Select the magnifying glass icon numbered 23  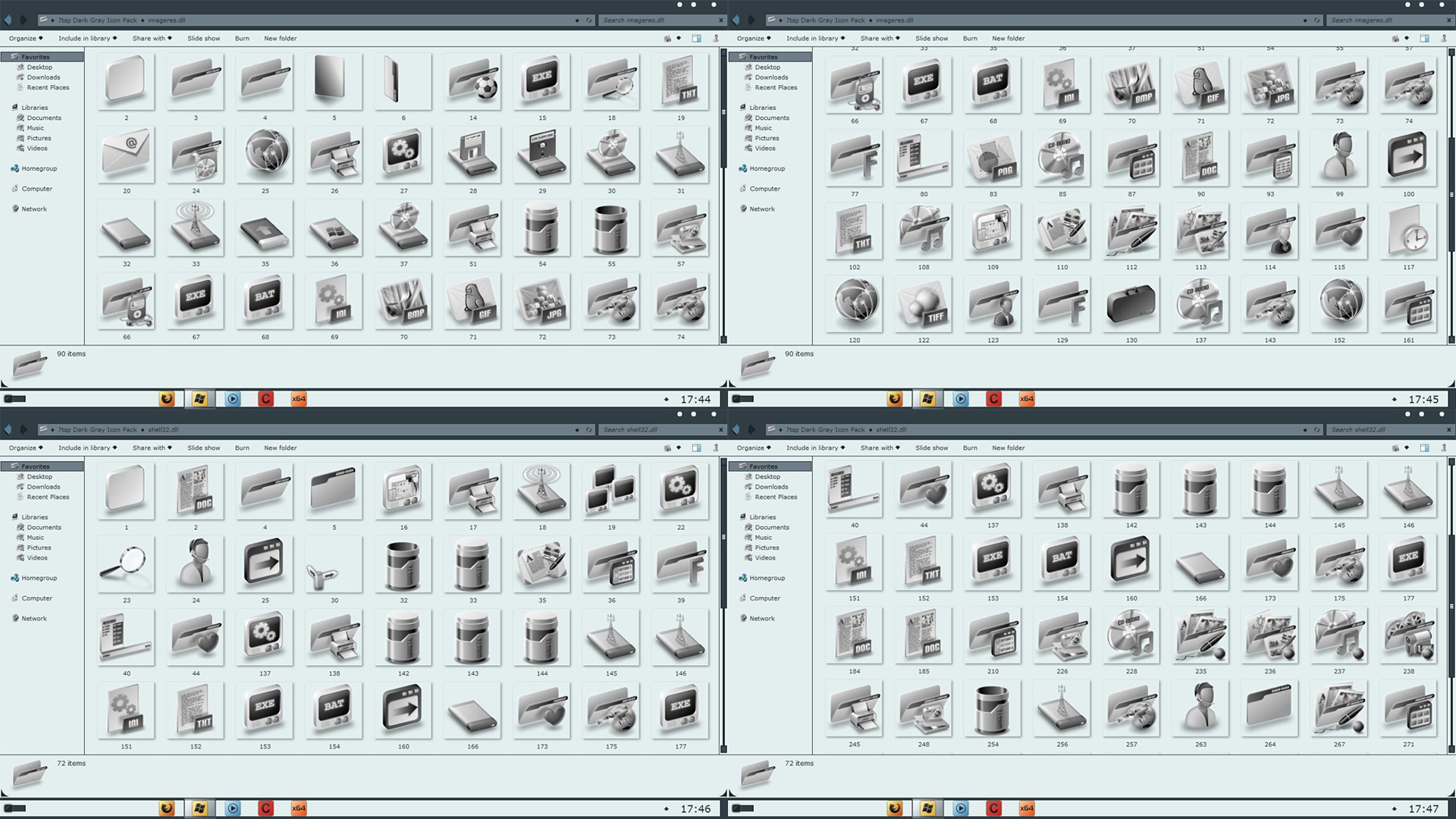[126, 564]
